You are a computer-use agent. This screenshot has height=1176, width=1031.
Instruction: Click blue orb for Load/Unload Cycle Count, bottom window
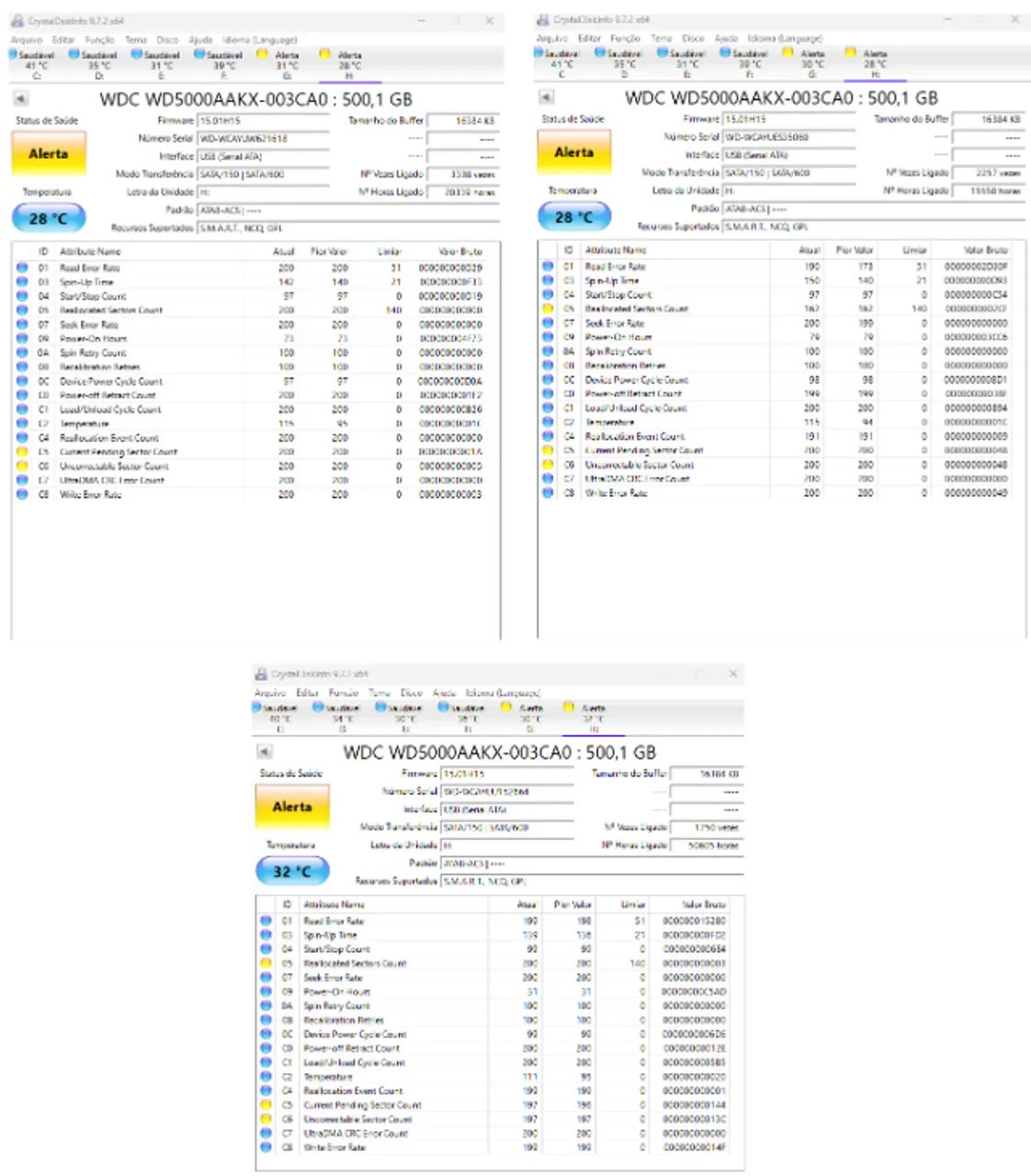pyautogui.click(x=266, y=1062)
